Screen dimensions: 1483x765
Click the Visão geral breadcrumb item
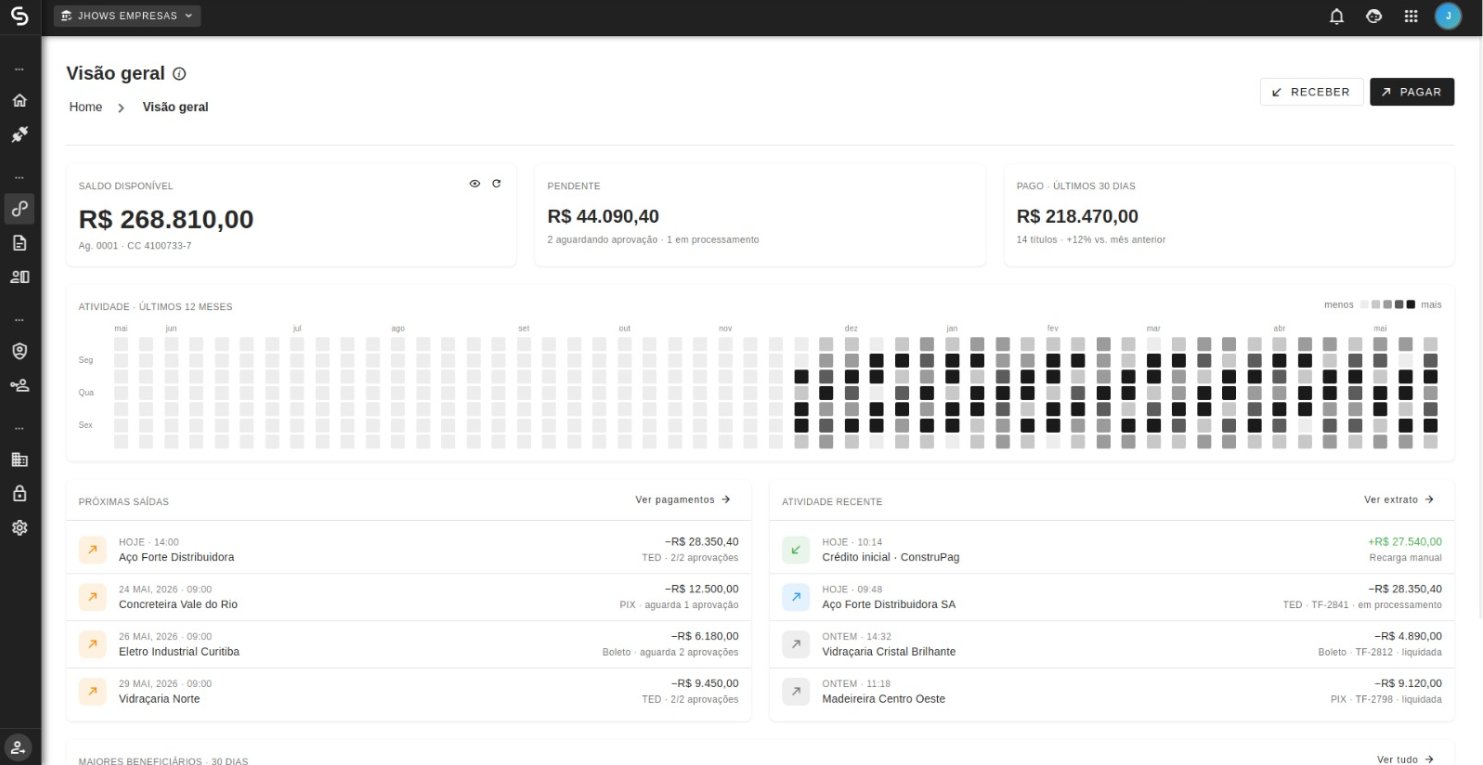tap(175, 107)
